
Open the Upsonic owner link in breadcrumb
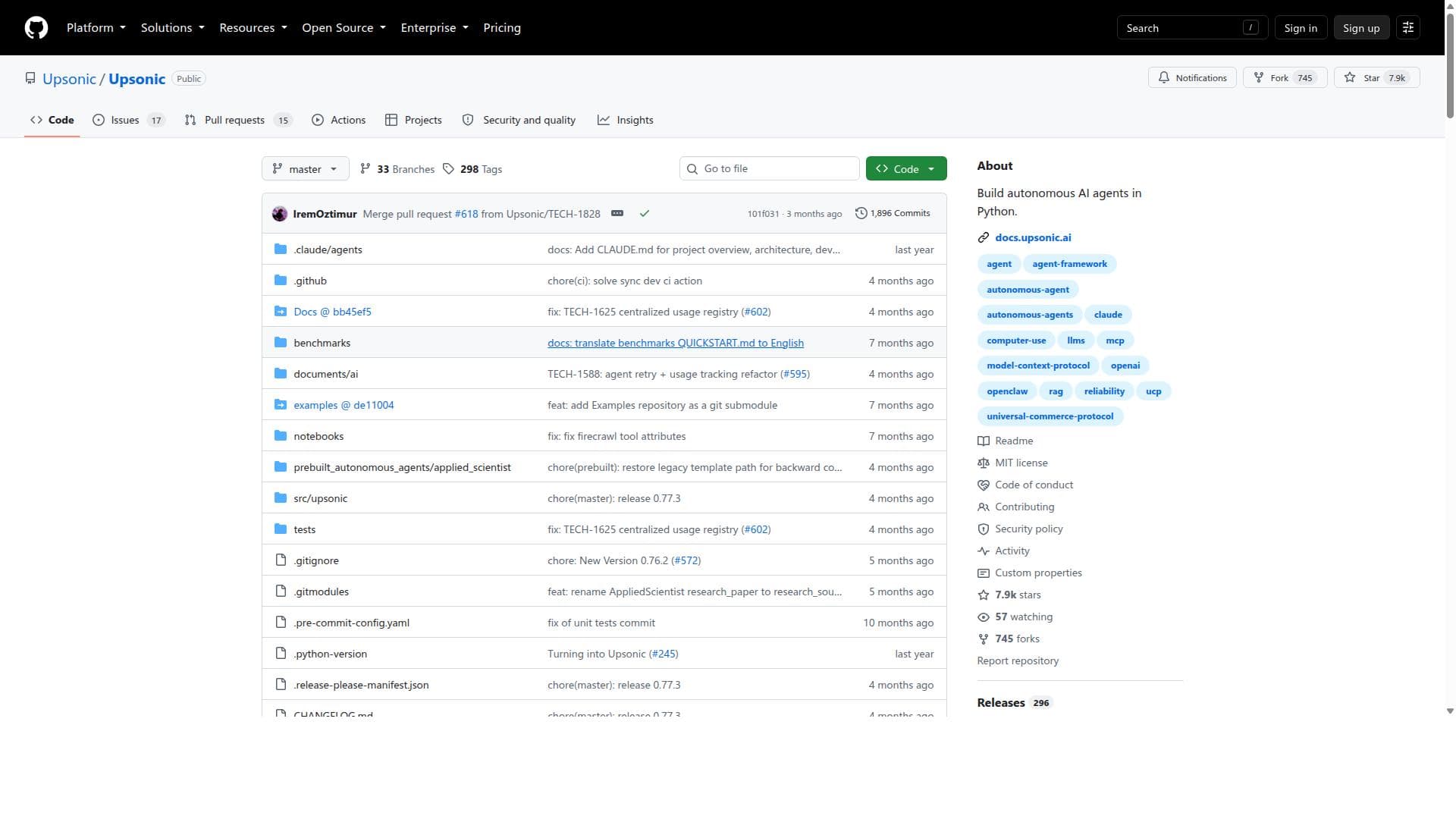69,79
